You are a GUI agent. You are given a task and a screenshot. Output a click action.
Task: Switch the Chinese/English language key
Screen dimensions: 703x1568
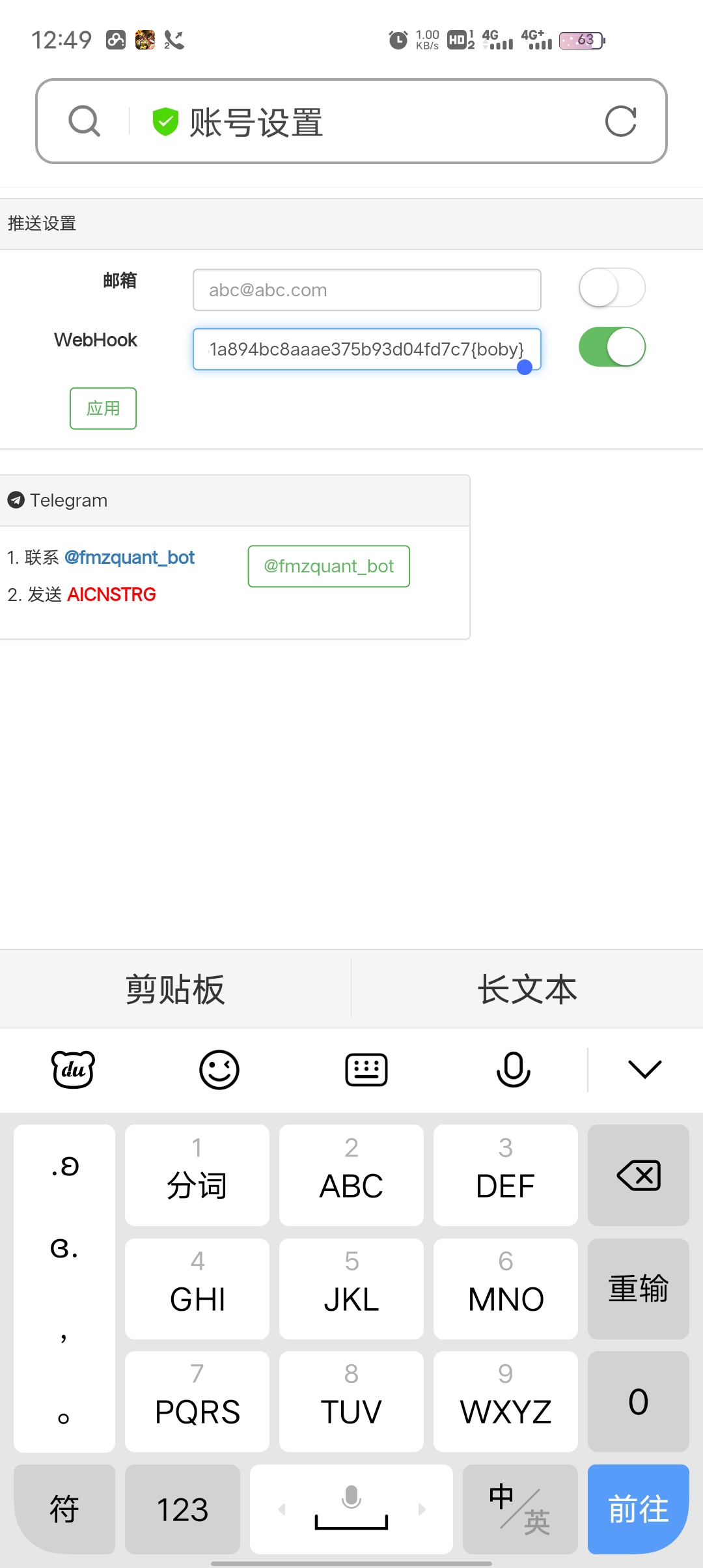point(520,1509)
